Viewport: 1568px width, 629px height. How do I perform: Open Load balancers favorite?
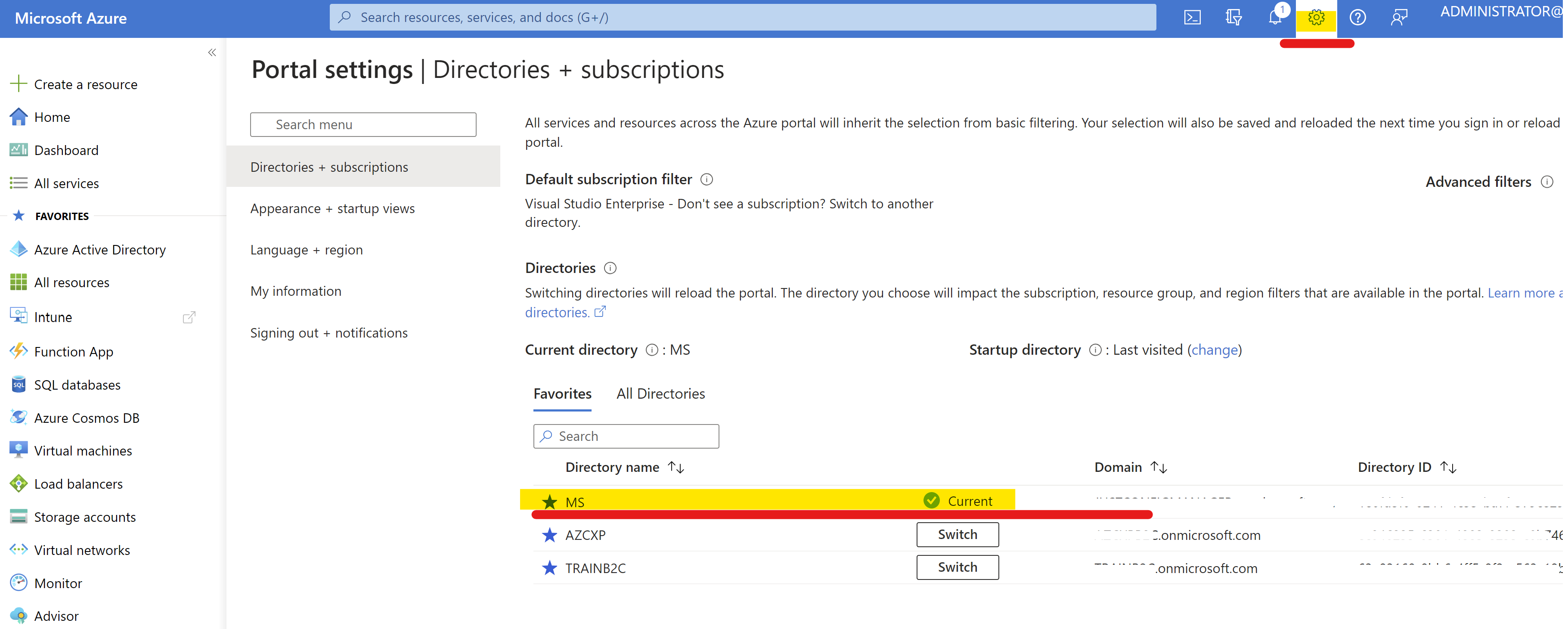pos(78,484)
